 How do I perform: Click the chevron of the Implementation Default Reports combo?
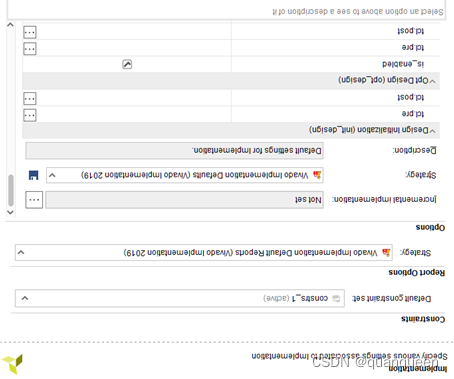[21, 252]
